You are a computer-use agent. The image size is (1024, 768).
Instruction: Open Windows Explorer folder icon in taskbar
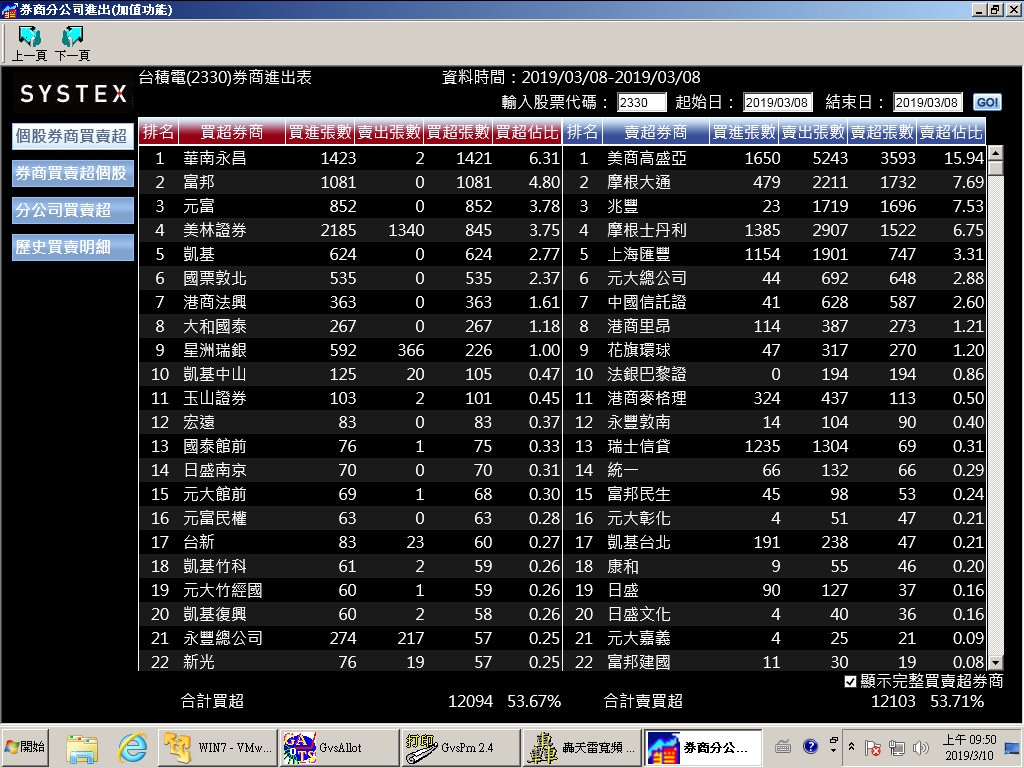[82, 746]
